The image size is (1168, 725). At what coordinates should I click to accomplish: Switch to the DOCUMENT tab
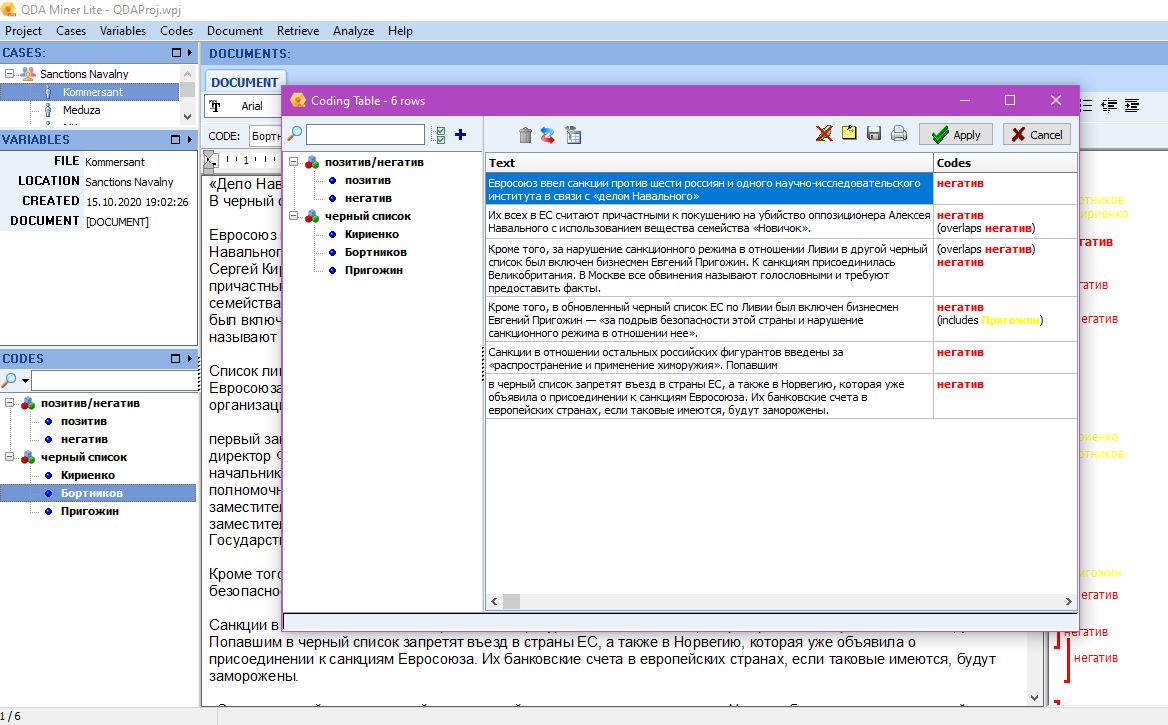click(x=244, y=82)
